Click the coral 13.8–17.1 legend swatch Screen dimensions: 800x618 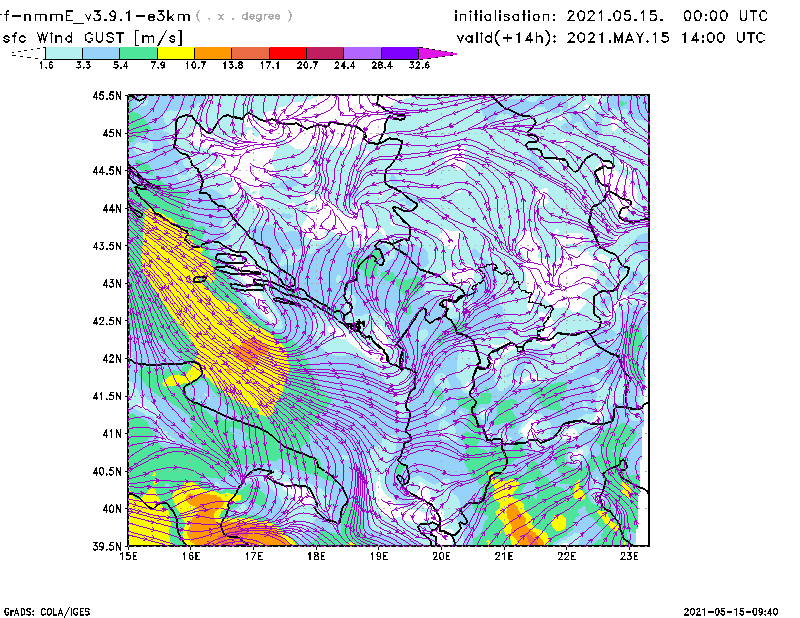tap(251, 53)
